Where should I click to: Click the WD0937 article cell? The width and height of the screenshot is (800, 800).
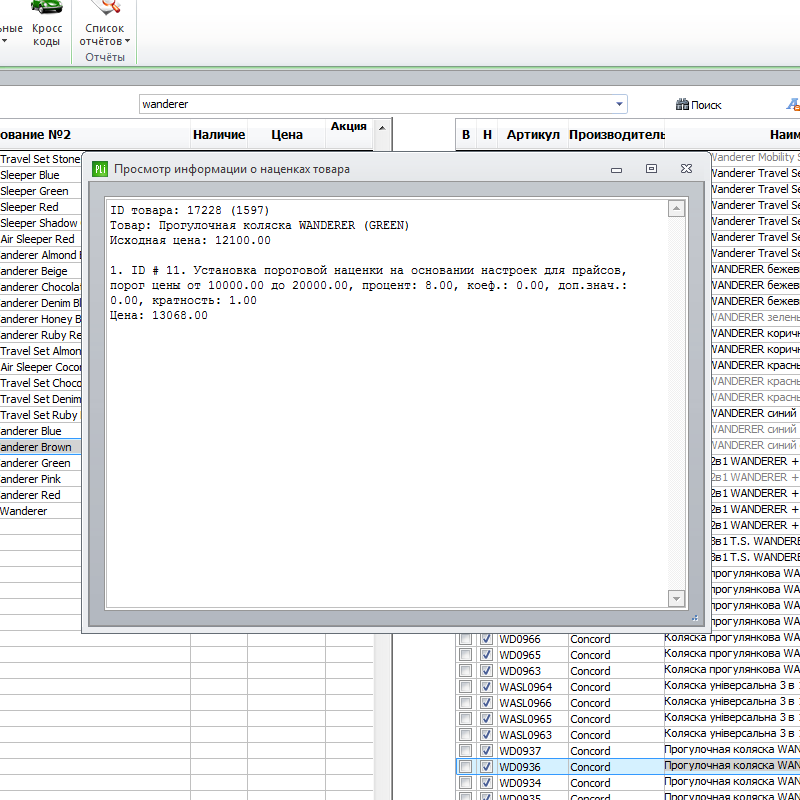click(533, 751)
